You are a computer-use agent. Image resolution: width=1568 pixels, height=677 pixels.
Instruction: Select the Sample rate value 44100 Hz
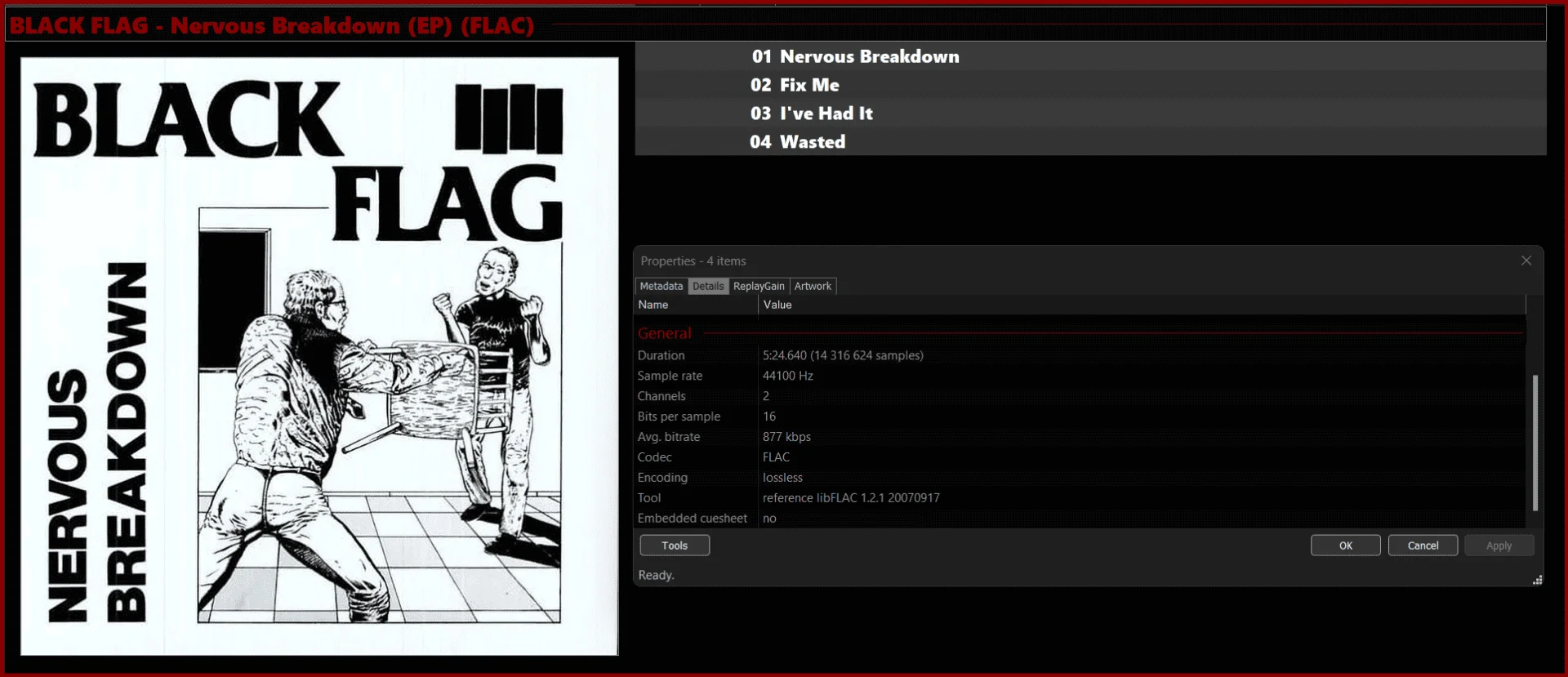(787, 376)
